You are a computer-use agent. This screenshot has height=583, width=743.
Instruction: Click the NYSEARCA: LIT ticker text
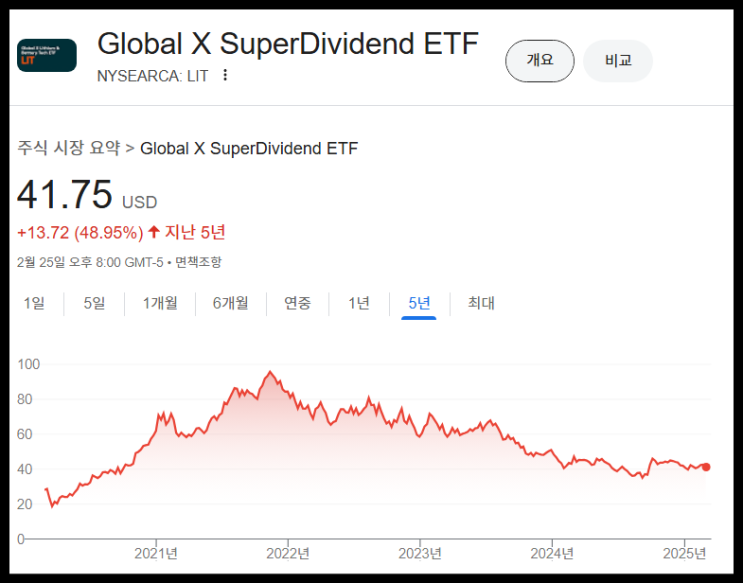[152, 75]
